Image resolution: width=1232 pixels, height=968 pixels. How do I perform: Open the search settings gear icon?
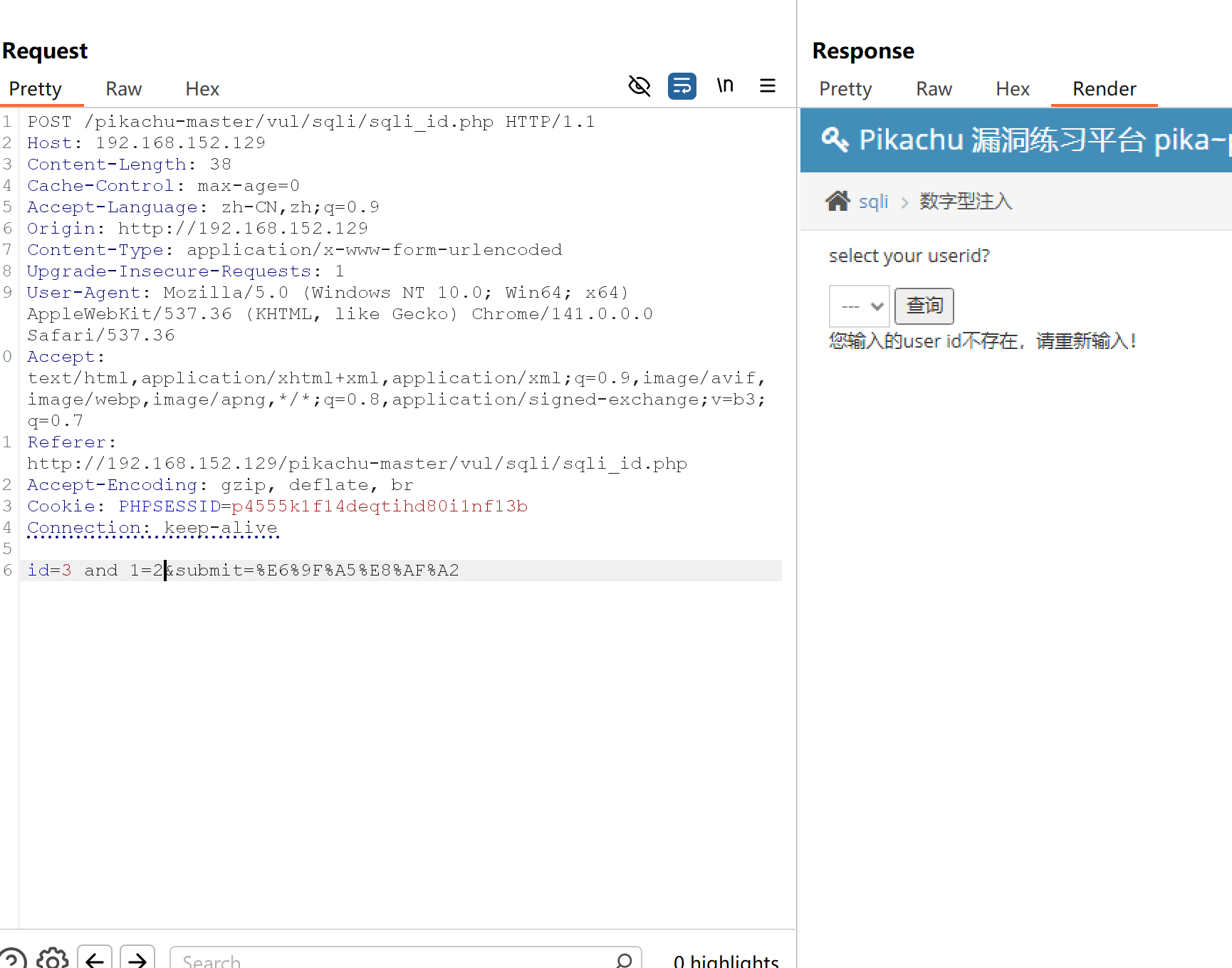click(53, 959)
